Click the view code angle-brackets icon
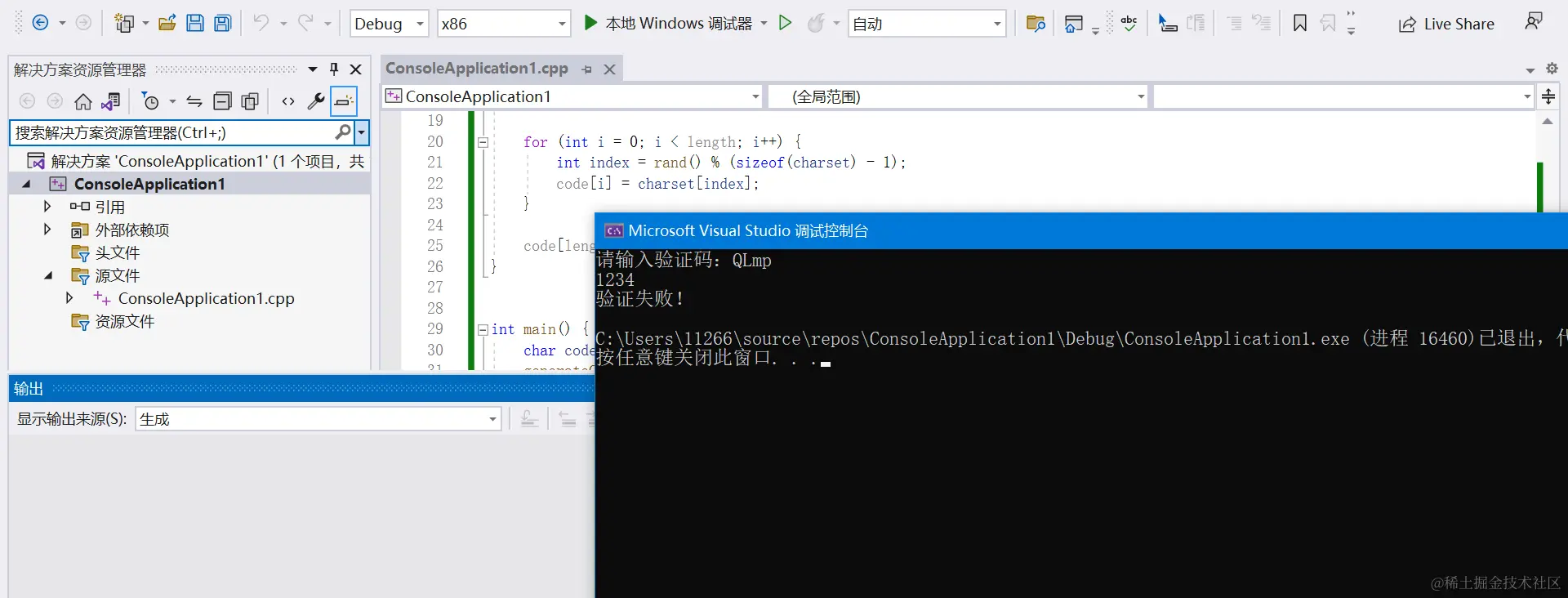1568x598 pixels. point(288,101)
